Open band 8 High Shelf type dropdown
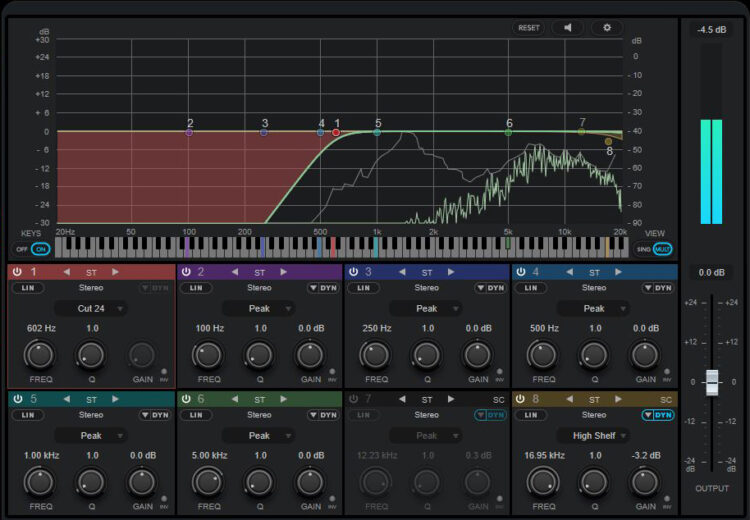Screen dimensions: 750x520 point(594,436)
